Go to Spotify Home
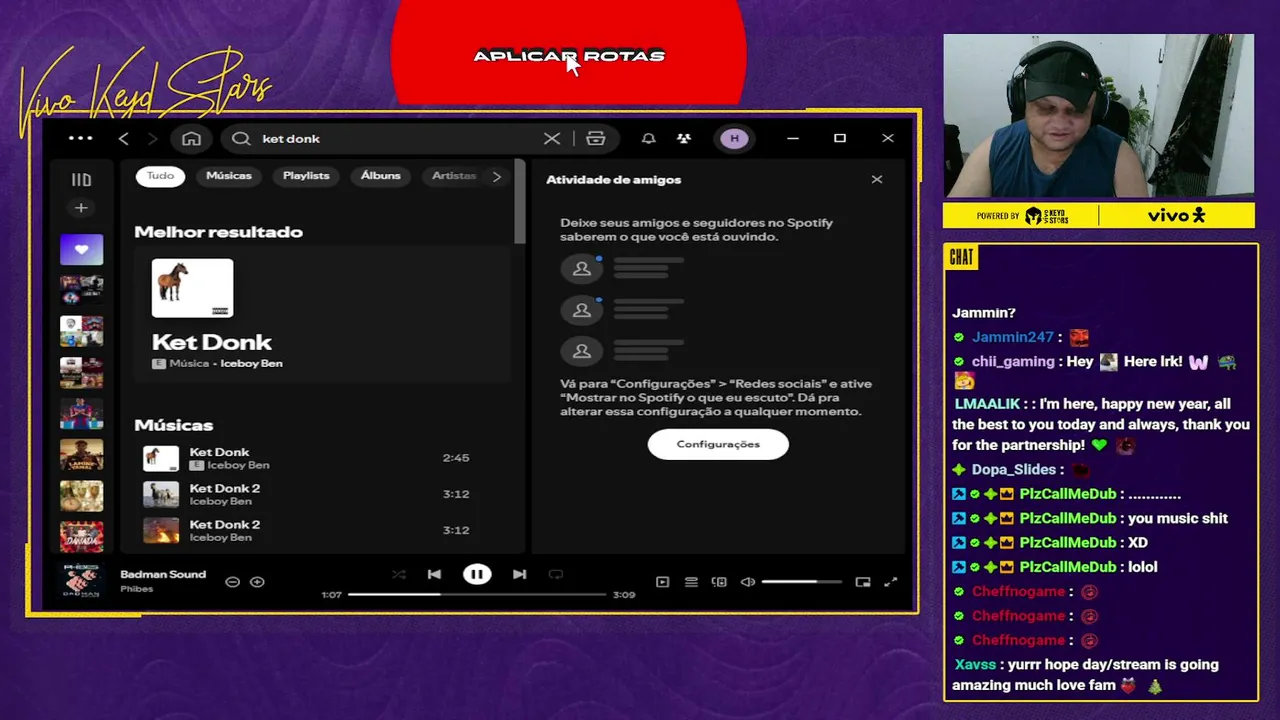The height and width of the screenshot is (720, 1280). click(x=191, y=139)
